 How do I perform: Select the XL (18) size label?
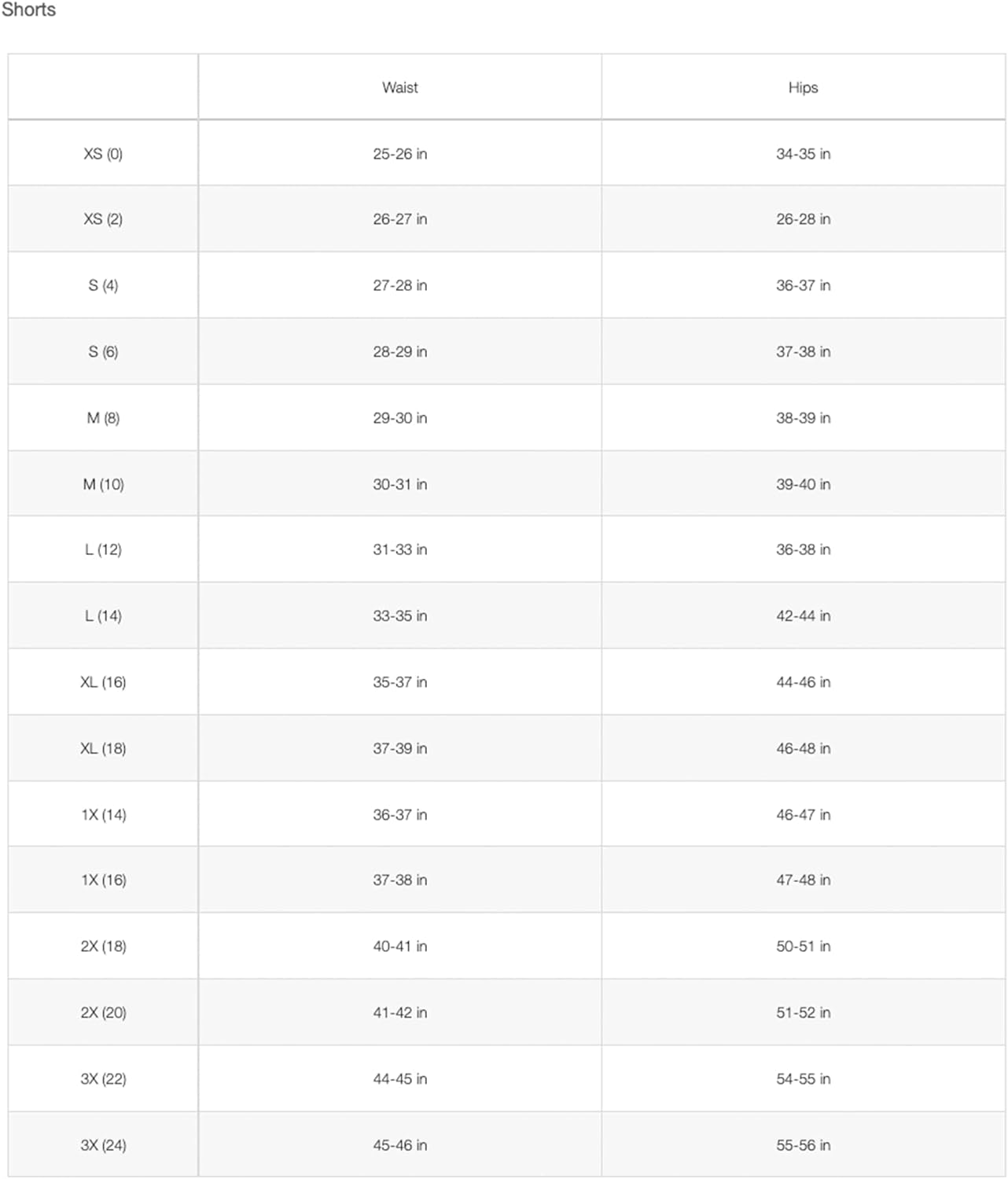point(103,748)
